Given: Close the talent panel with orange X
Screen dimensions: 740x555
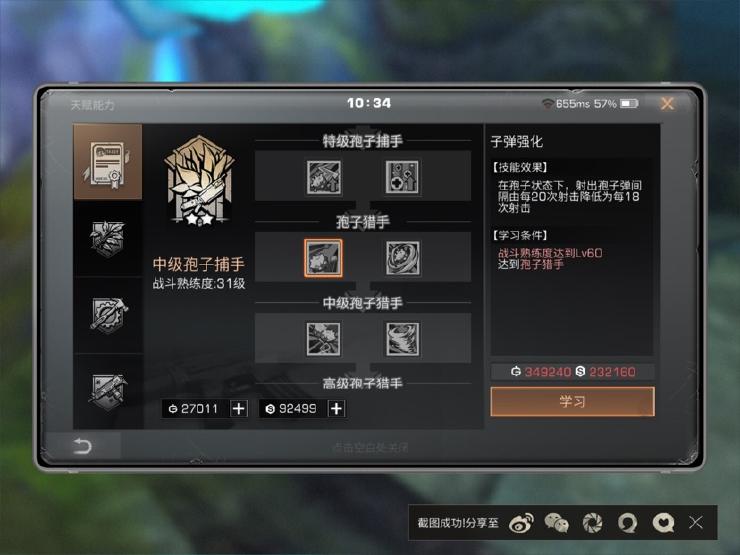Looking at the screenshot, I should (x=667, y=103).
